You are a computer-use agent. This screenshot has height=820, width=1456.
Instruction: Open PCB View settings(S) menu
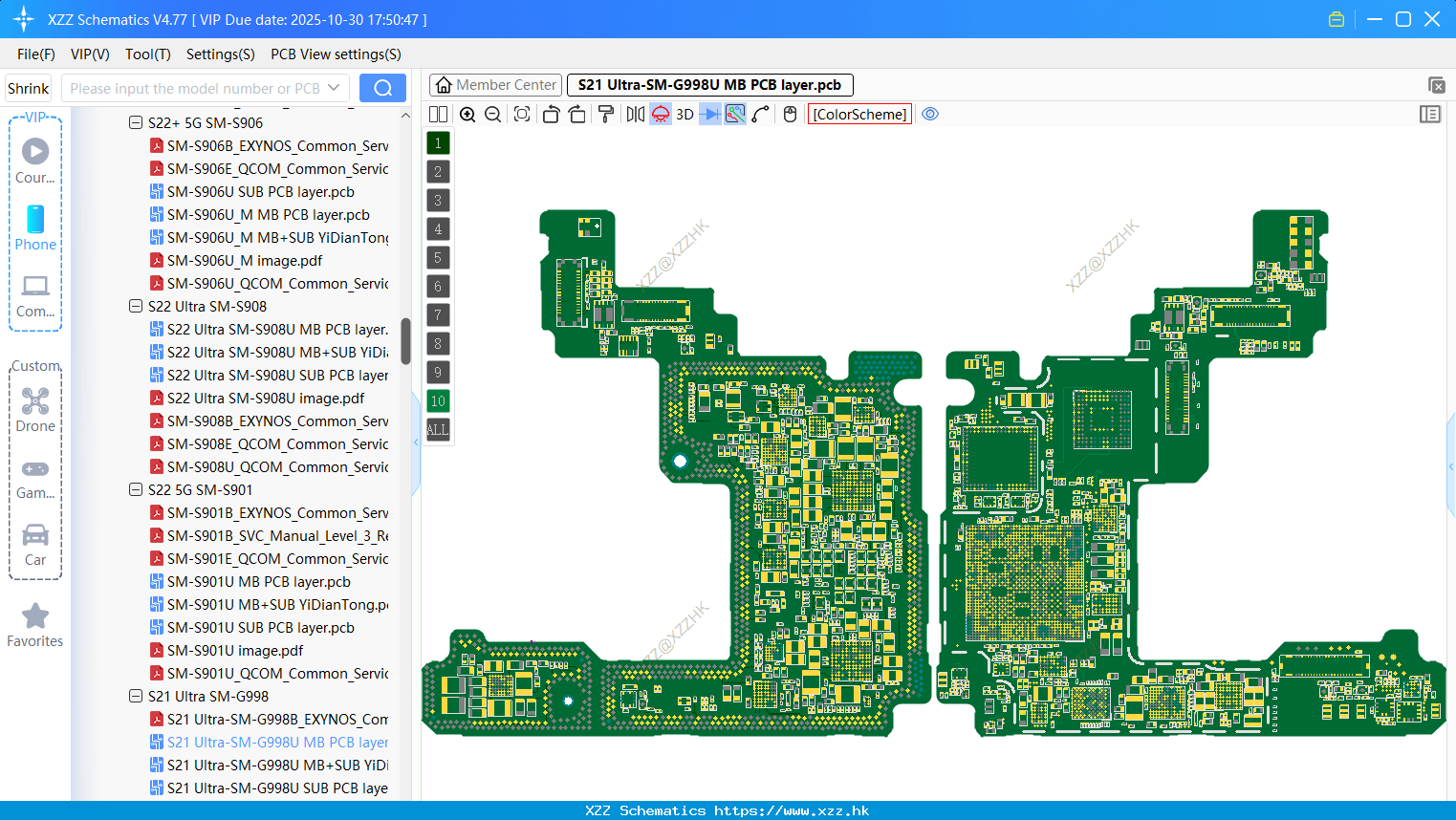pos(336,54)
